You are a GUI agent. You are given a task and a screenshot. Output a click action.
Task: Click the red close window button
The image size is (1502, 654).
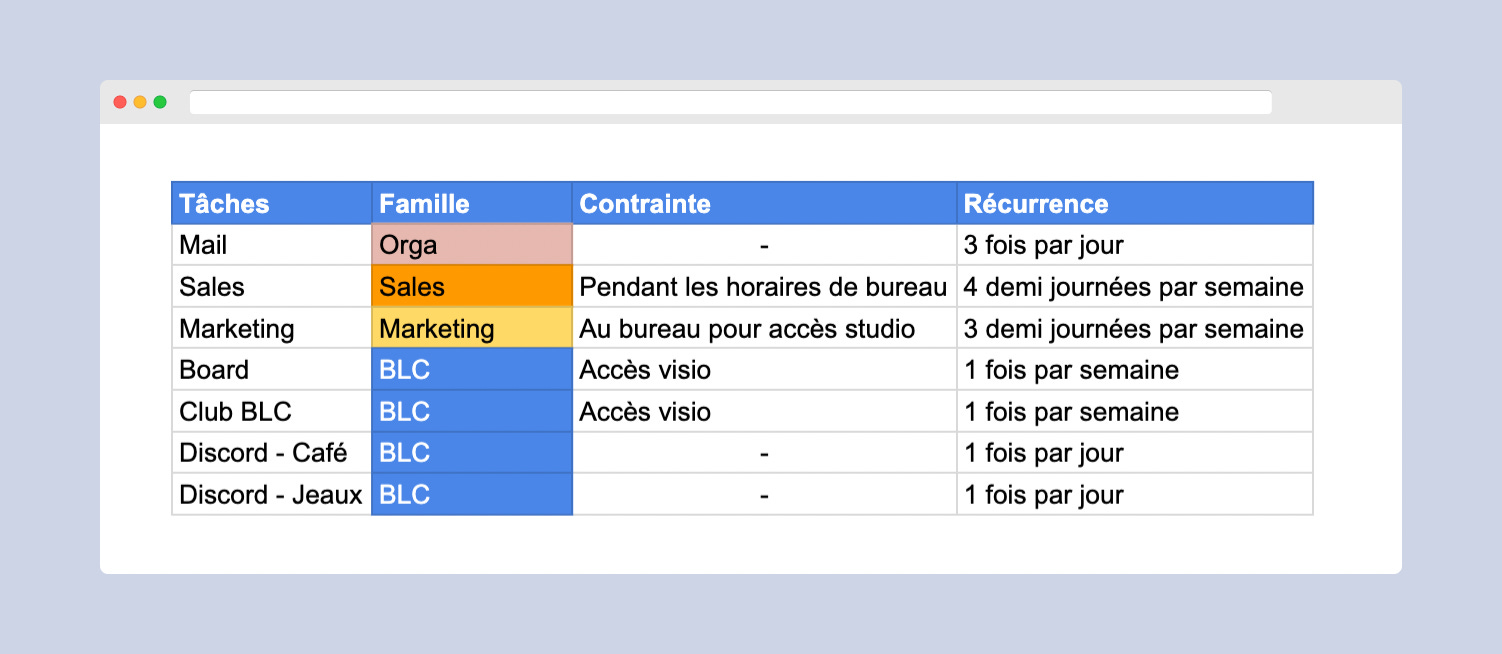120,102
